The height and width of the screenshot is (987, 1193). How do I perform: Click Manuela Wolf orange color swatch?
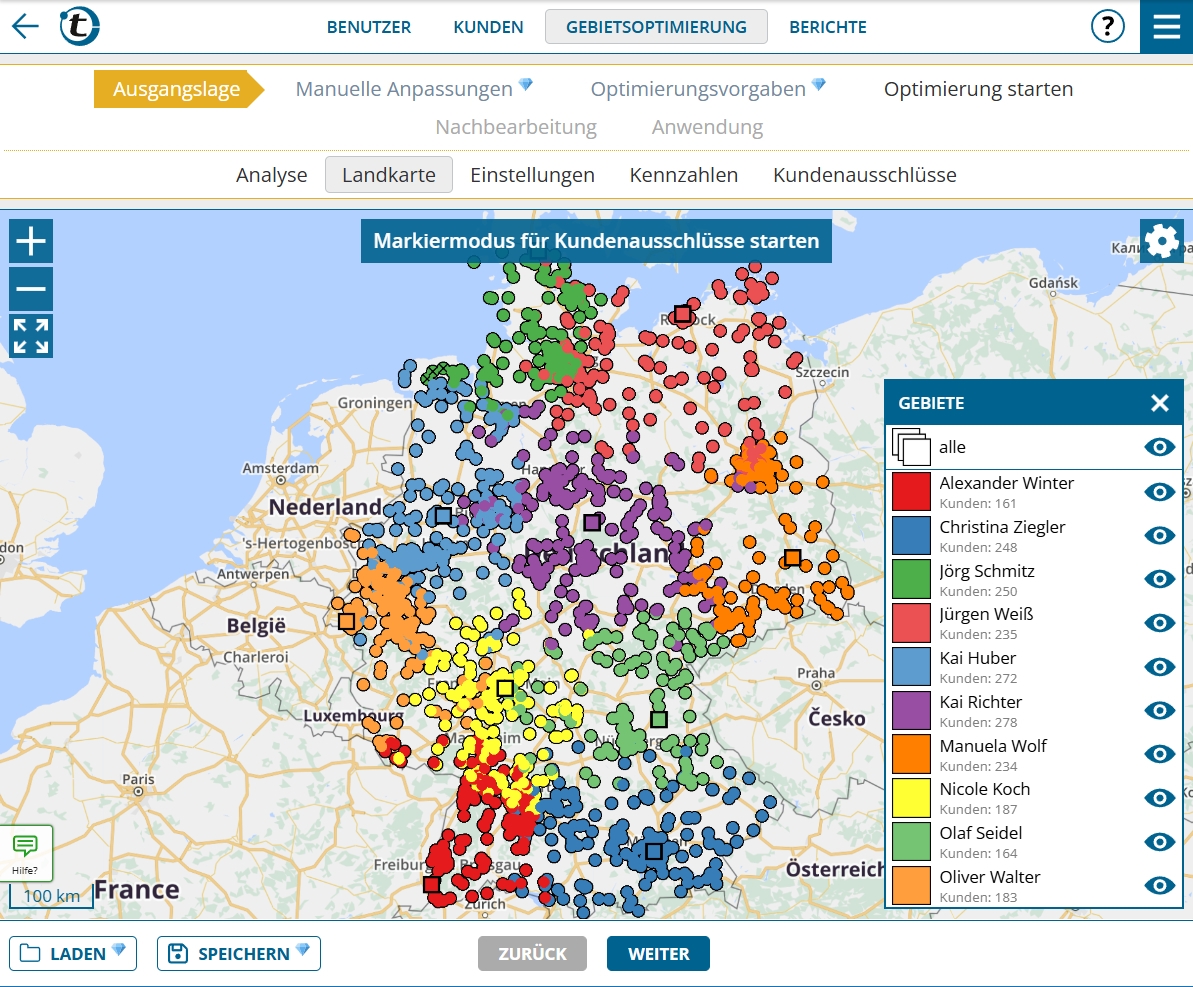pyautogui.click(x=911, y=753)
